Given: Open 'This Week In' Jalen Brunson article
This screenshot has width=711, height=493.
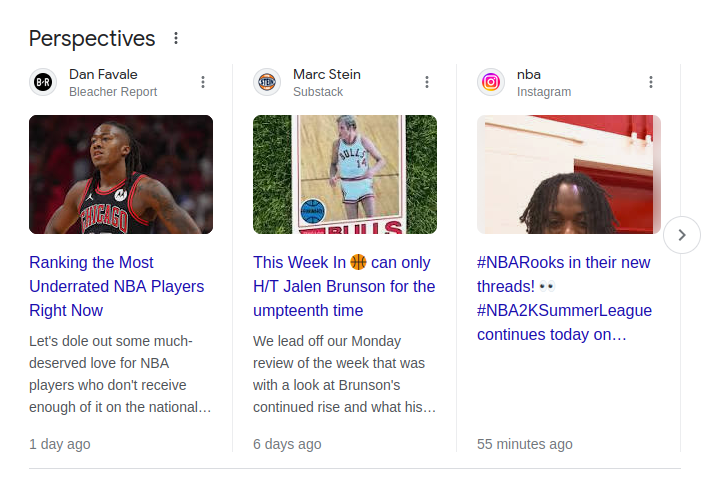Looking at the screenshot, I should point(344,286).
